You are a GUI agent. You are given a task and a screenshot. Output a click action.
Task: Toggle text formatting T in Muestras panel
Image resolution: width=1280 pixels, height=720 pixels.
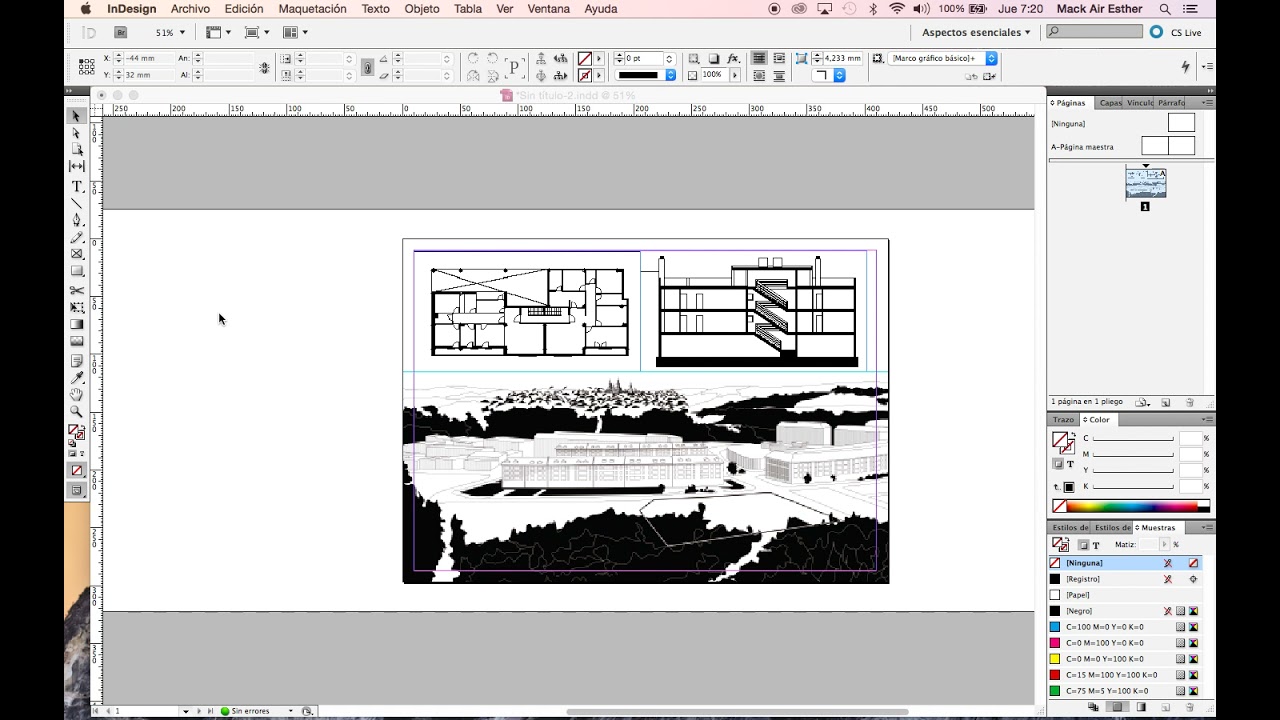[1096, 545]
